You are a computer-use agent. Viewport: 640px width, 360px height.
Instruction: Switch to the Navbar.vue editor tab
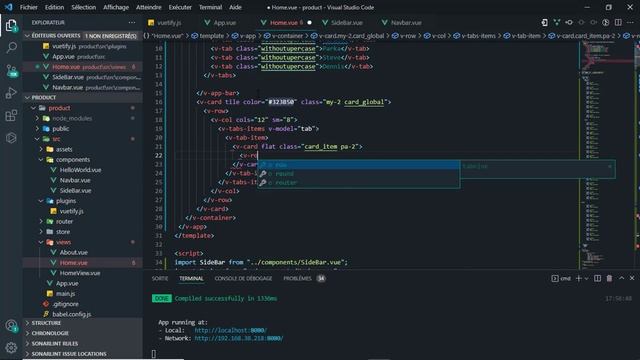pyautogui.click(x=402, y=22)
